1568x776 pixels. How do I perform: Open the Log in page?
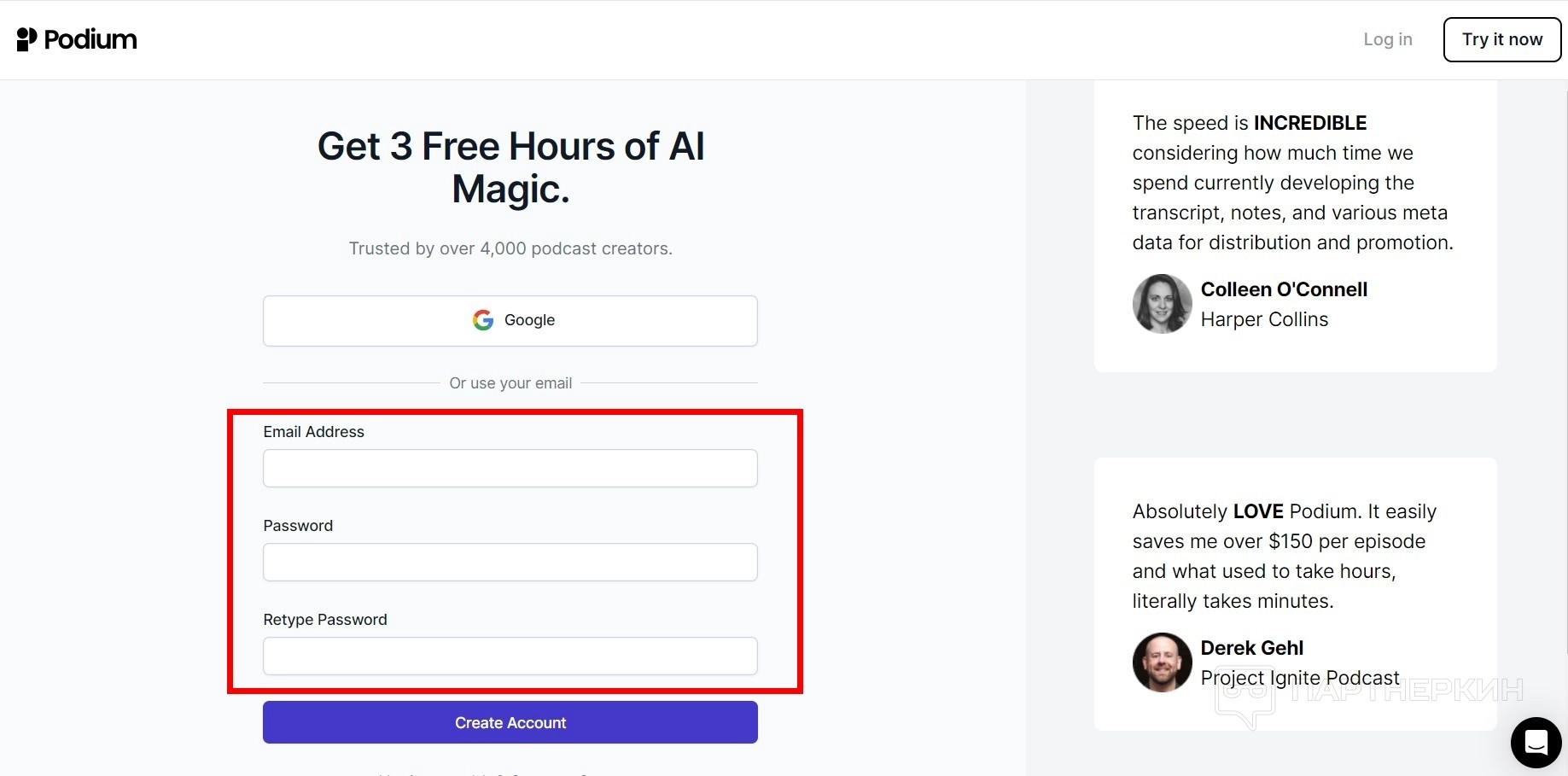point(1387,39)
